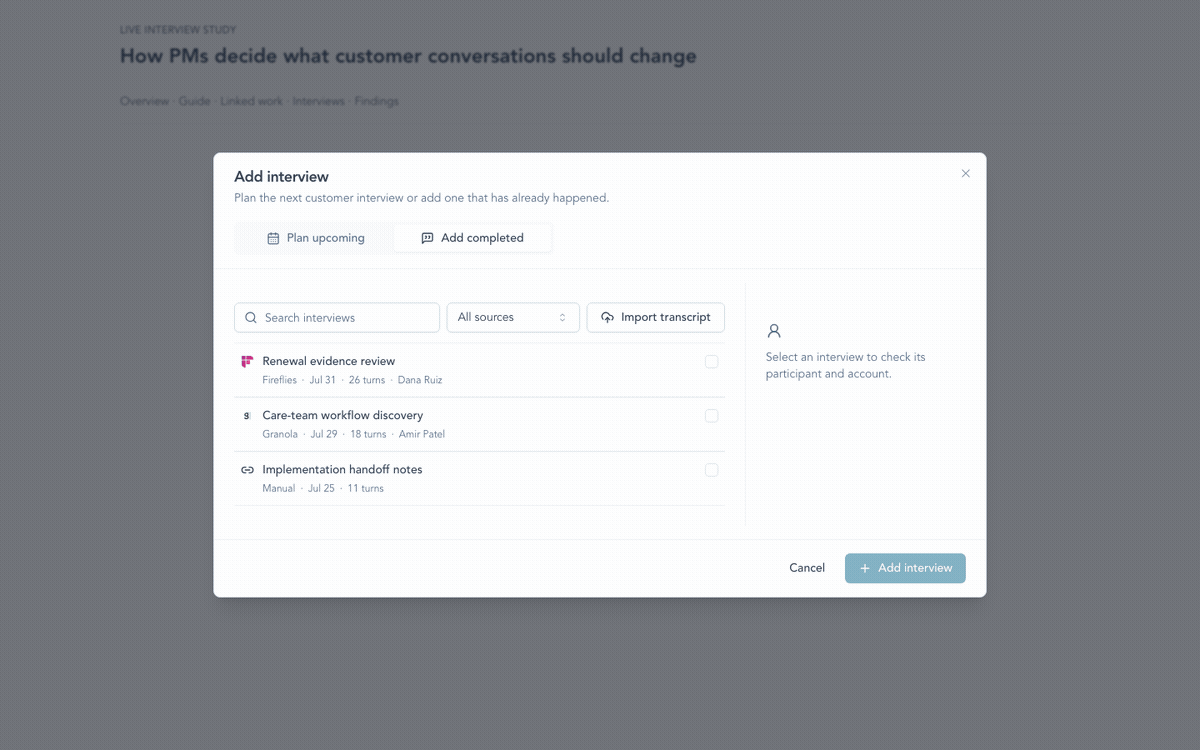Click the Add interview button
1200x750 pixels.
pos(905,568)
